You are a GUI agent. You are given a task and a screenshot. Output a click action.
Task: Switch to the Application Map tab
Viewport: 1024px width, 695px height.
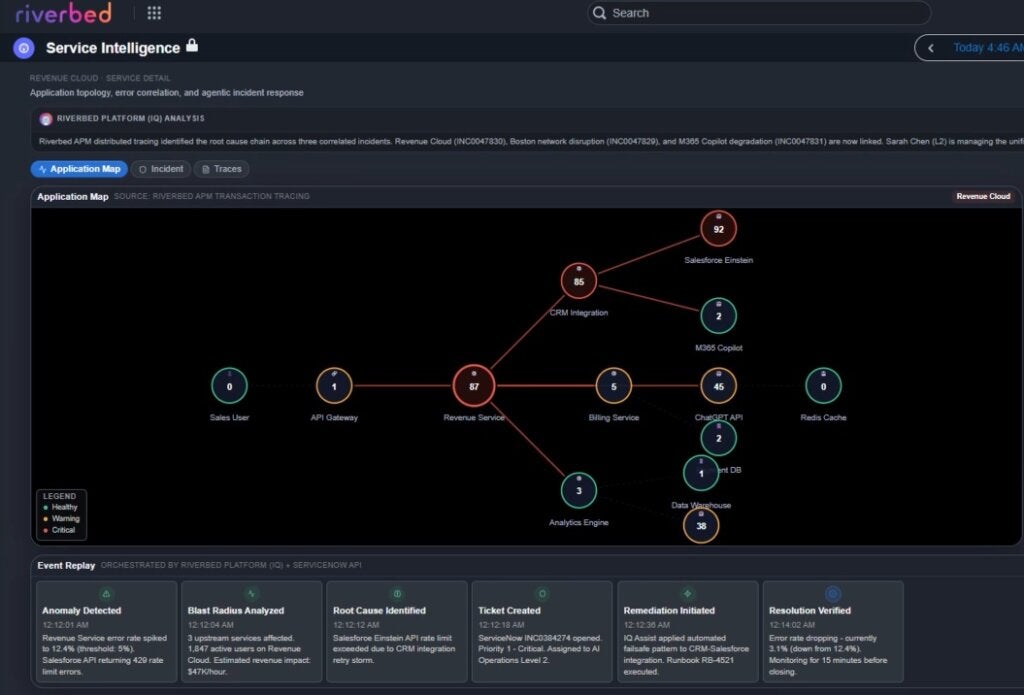pos(79,169)
